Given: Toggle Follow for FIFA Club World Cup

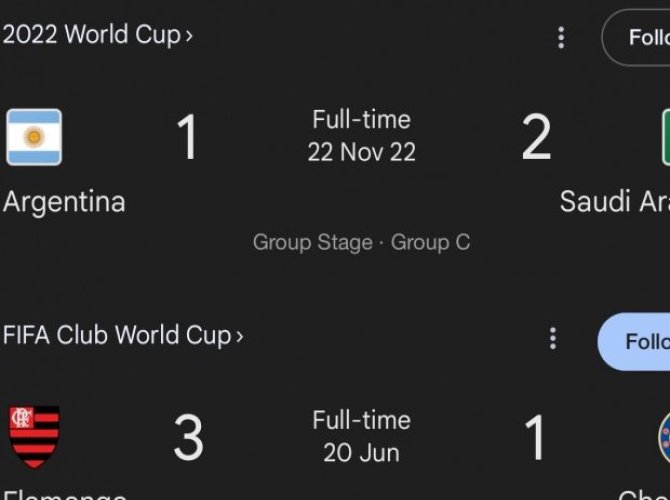Looking at the screenshot, I should click(634, 341).
